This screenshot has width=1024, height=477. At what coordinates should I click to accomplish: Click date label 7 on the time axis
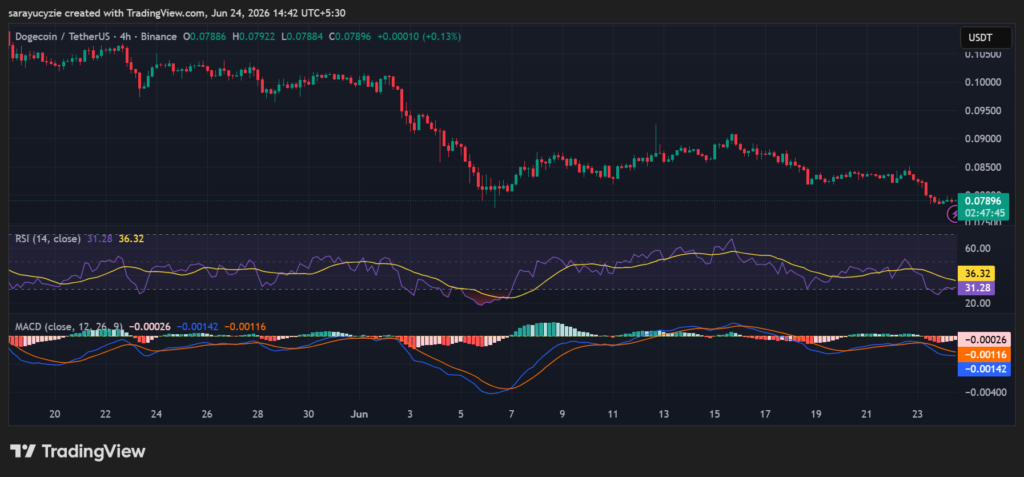[511, 414]
